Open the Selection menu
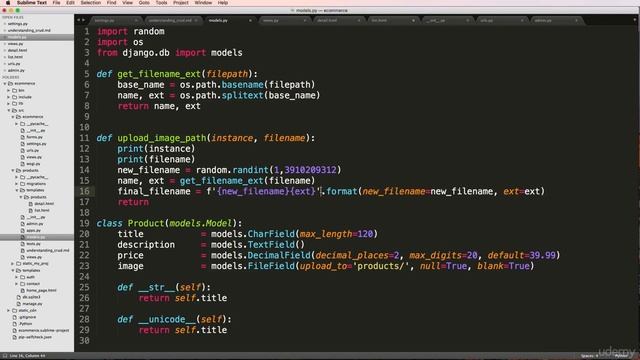The image size is (640, 360). pyautogui.click(x=91, y=2)
